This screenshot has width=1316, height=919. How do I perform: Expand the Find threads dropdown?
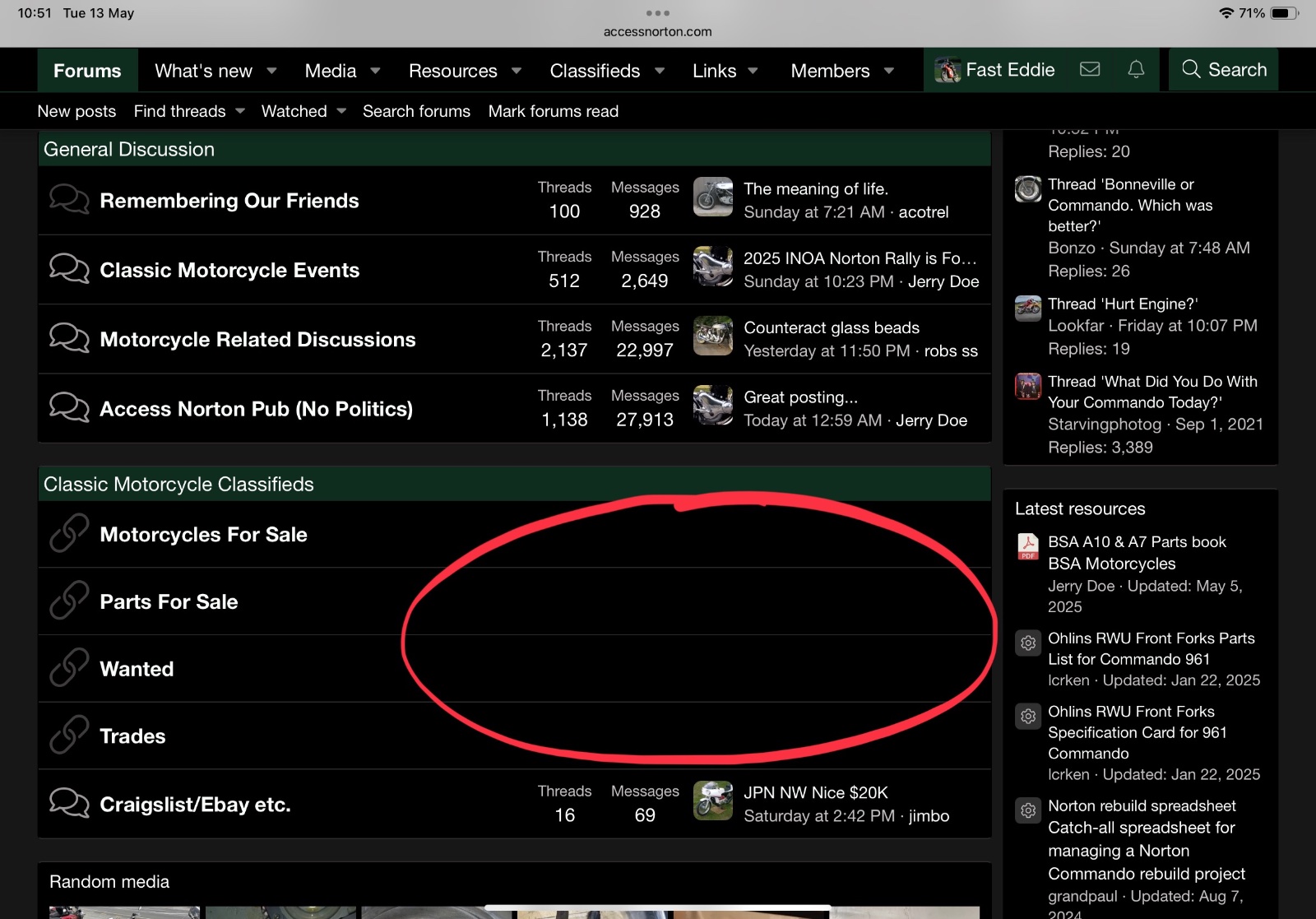click(x=240, y=111)
